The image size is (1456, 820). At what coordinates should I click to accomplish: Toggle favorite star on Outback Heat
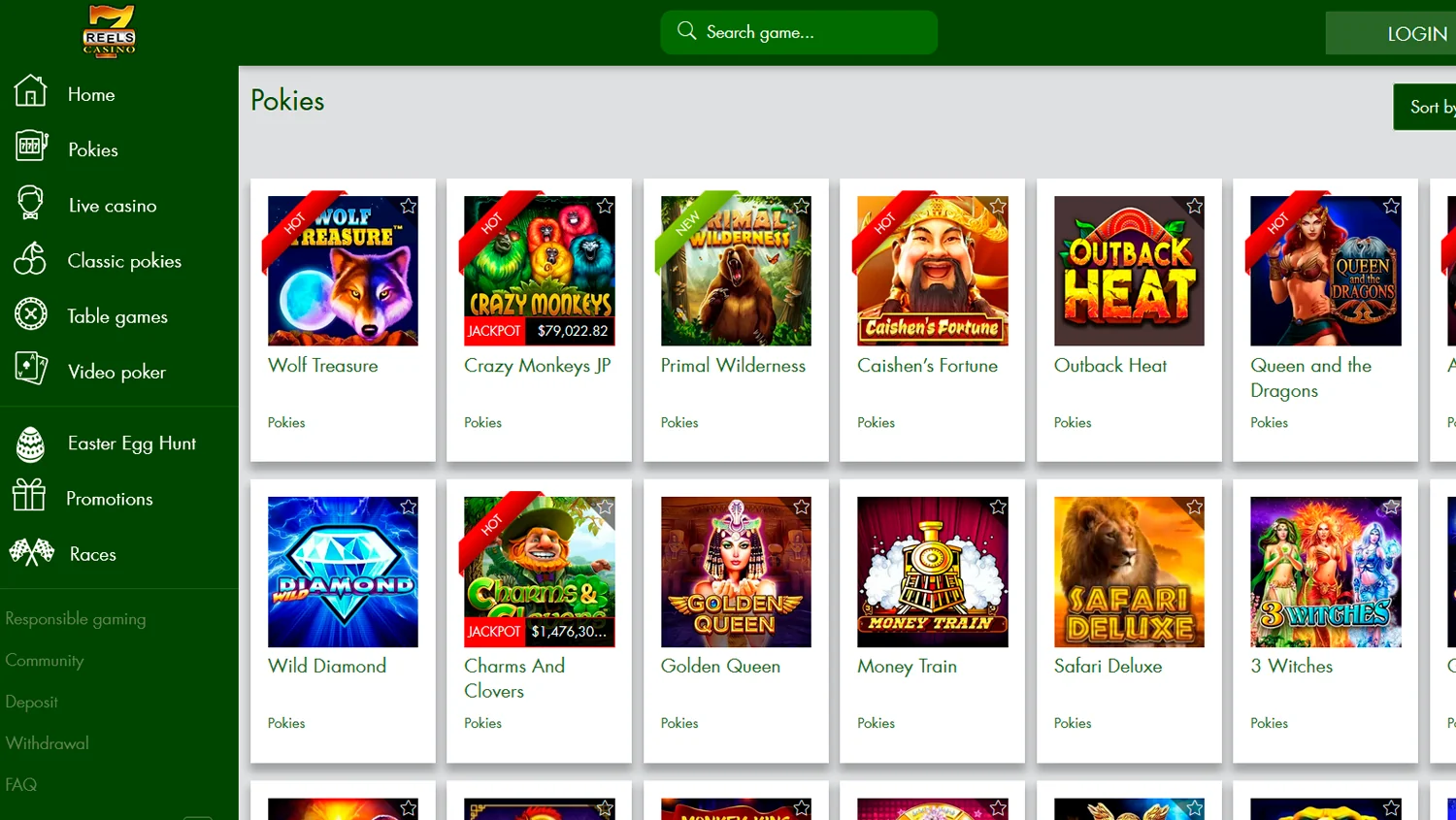click(x=1195, y=206)
